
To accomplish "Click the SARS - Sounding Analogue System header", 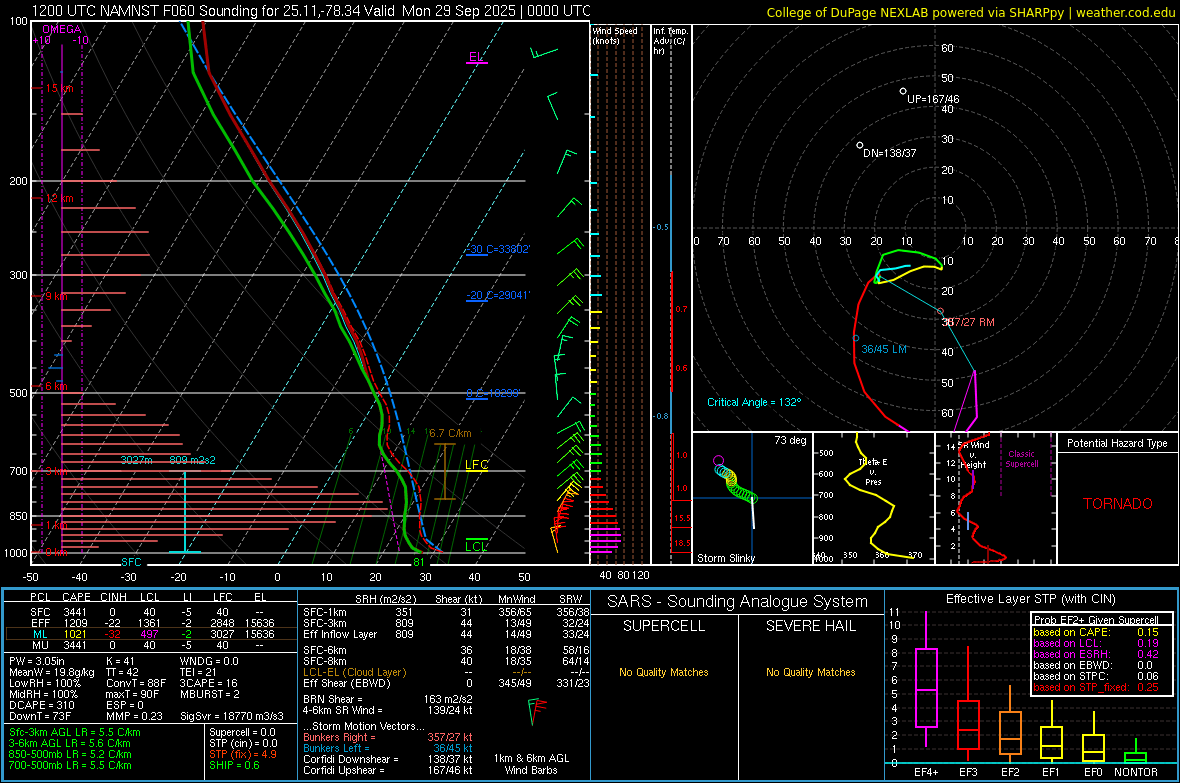I will 738,602.
